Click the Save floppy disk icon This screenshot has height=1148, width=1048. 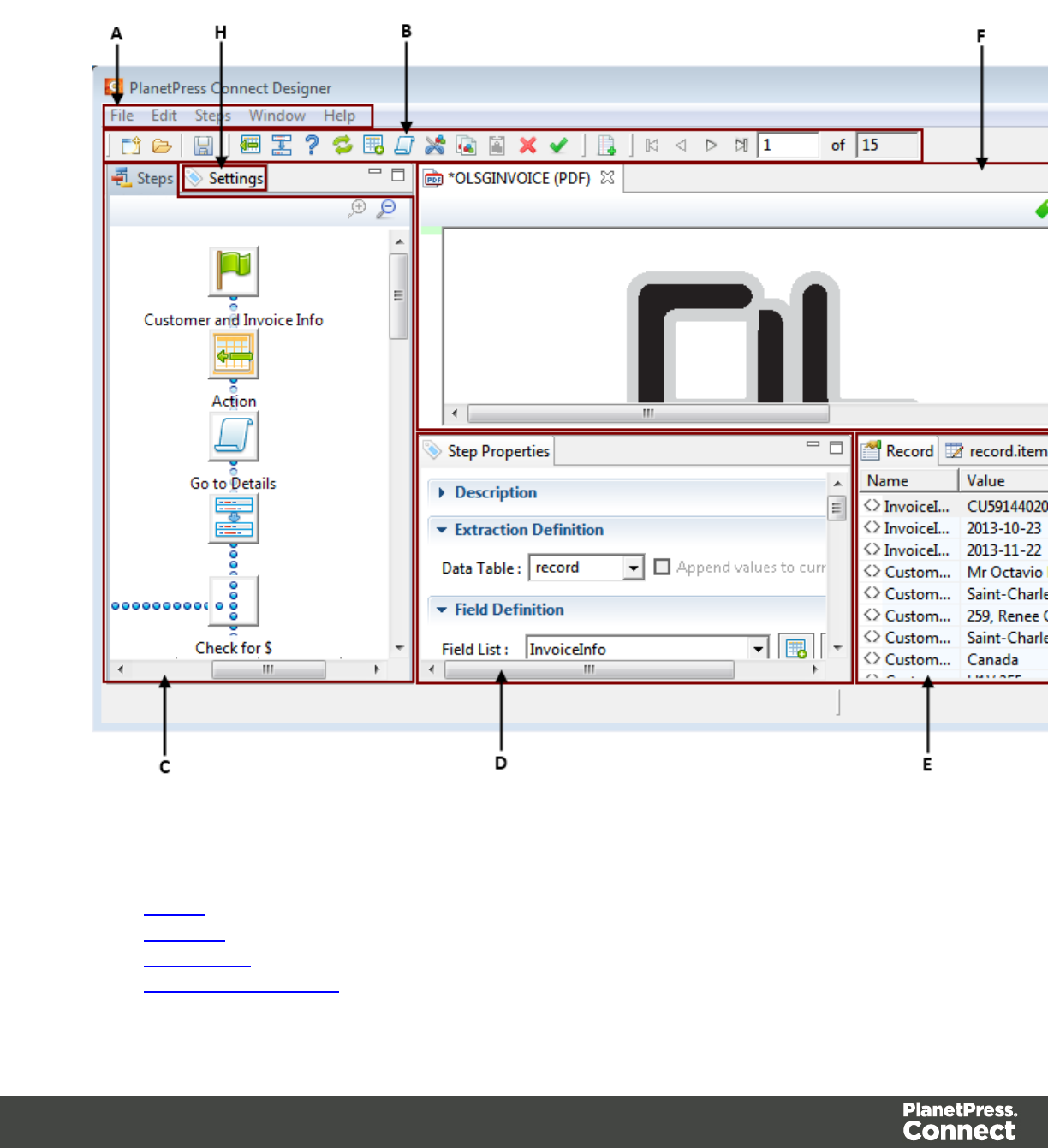pyautogui.click(x=203, y=146)
